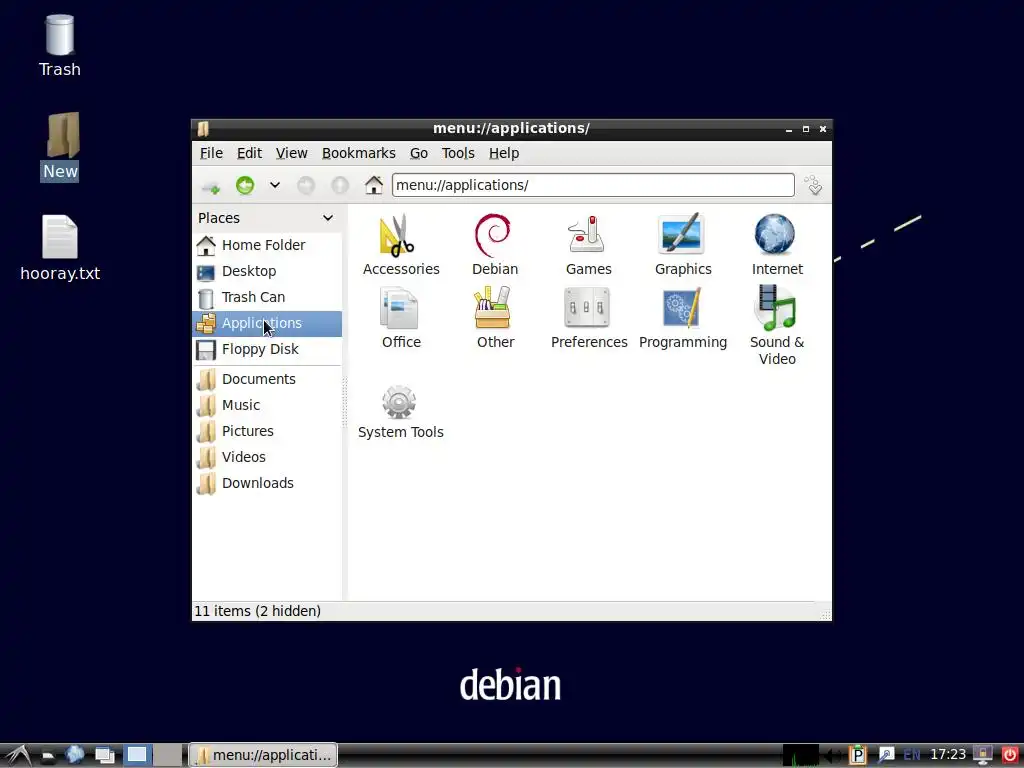Select Desktop in the Places list
Image resolution: width=1024 pixels, height=768 pixels.
(267, 271)
